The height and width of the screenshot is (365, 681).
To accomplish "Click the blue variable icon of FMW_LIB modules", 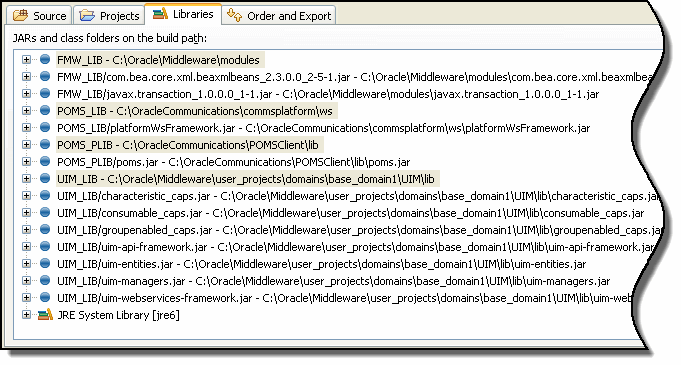I will (45, 59).
